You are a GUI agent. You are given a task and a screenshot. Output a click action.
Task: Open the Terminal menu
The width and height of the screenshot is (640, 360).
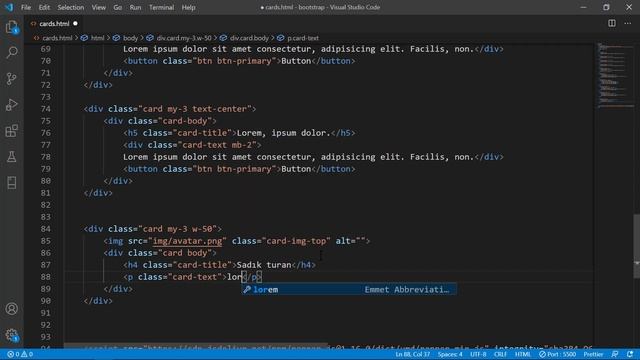[x=161, y=7]
